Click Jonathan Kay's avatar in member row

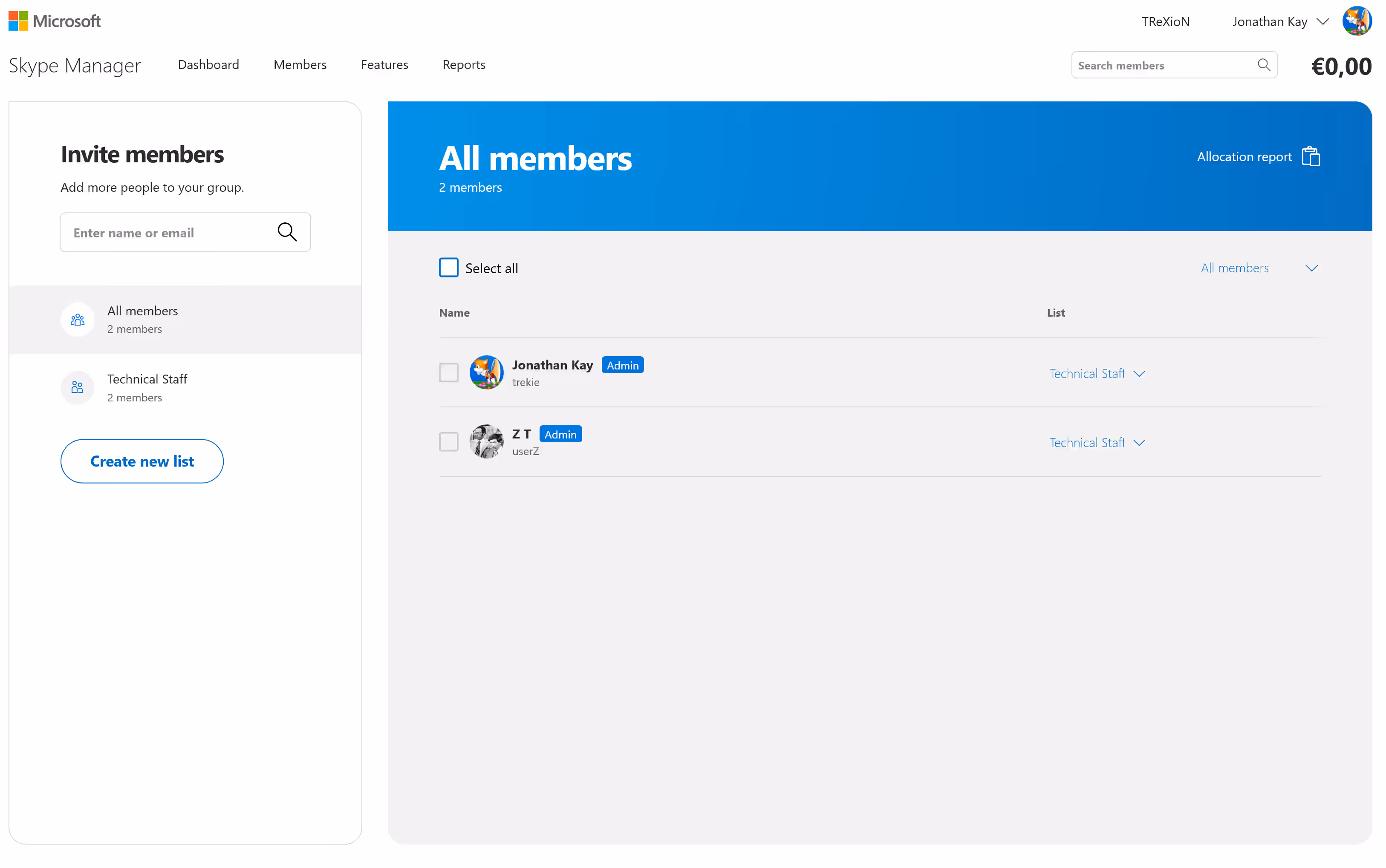coord(486,372)
